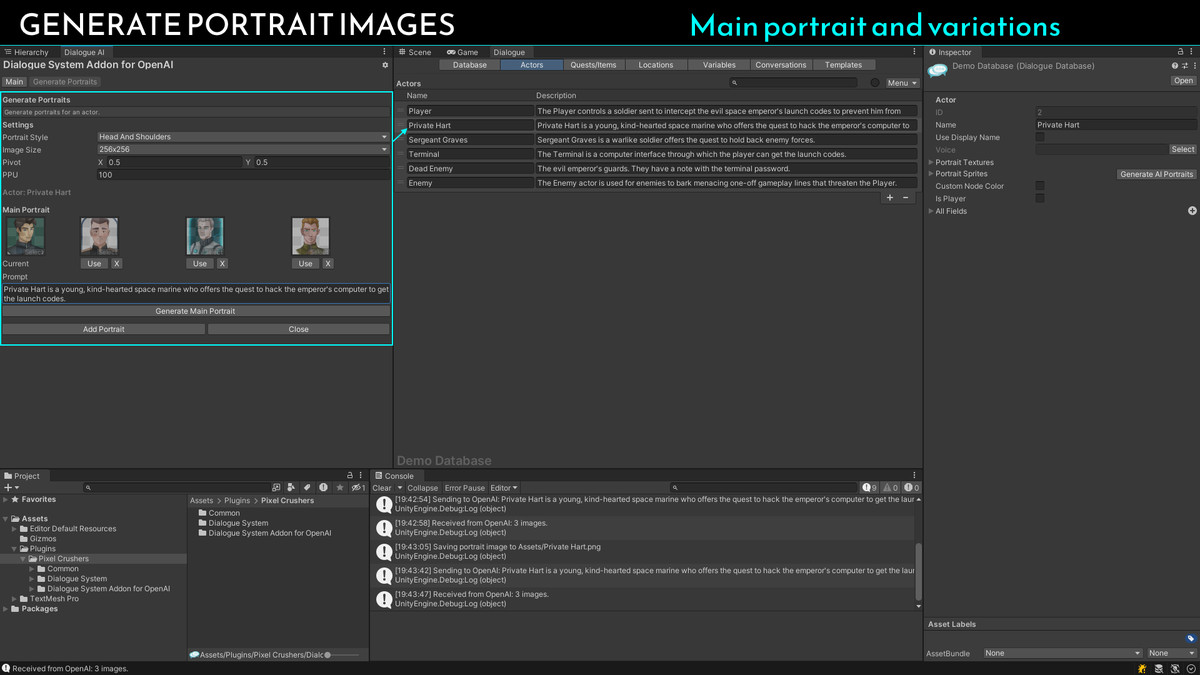Open Quests/Items database tab
1200x675 pixels.
click(x=593, y=65)
